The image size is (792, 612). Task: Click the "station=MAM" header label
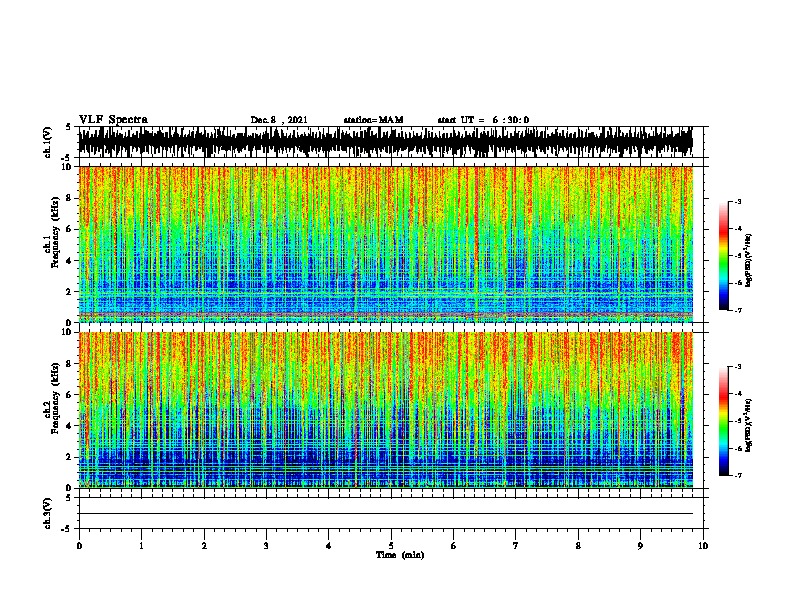pyautogui.click(x=373, y=120)
